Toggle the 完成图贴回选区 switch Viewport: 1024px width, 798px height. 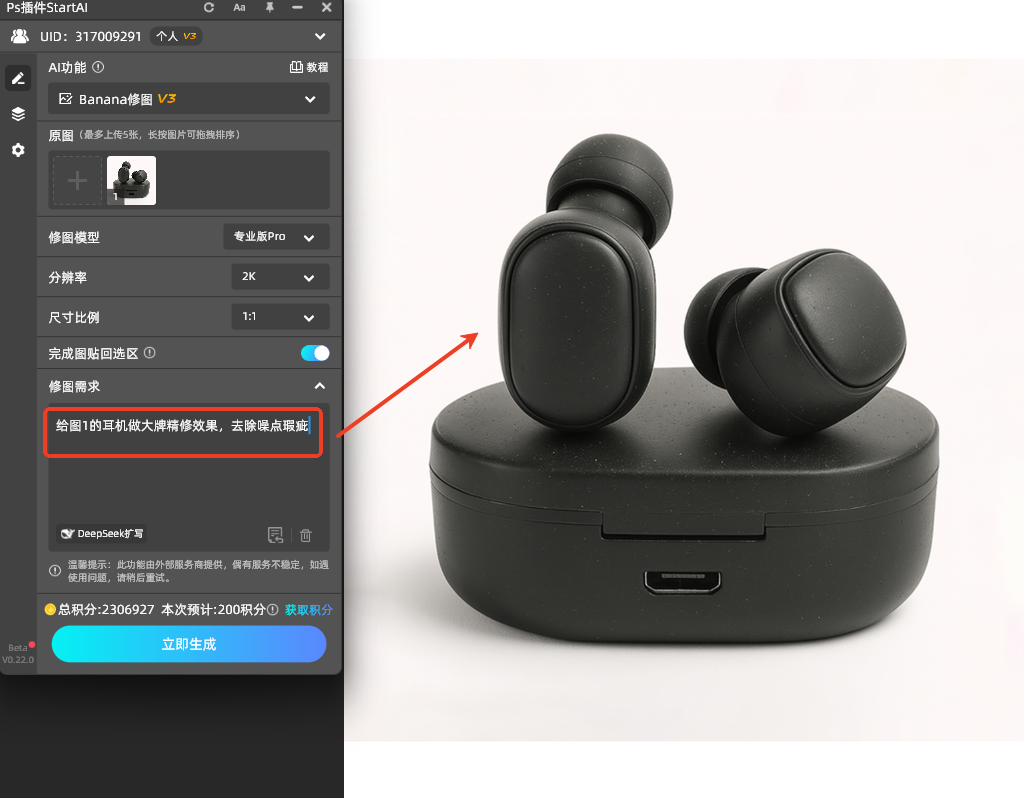click(x=315, y=353)
